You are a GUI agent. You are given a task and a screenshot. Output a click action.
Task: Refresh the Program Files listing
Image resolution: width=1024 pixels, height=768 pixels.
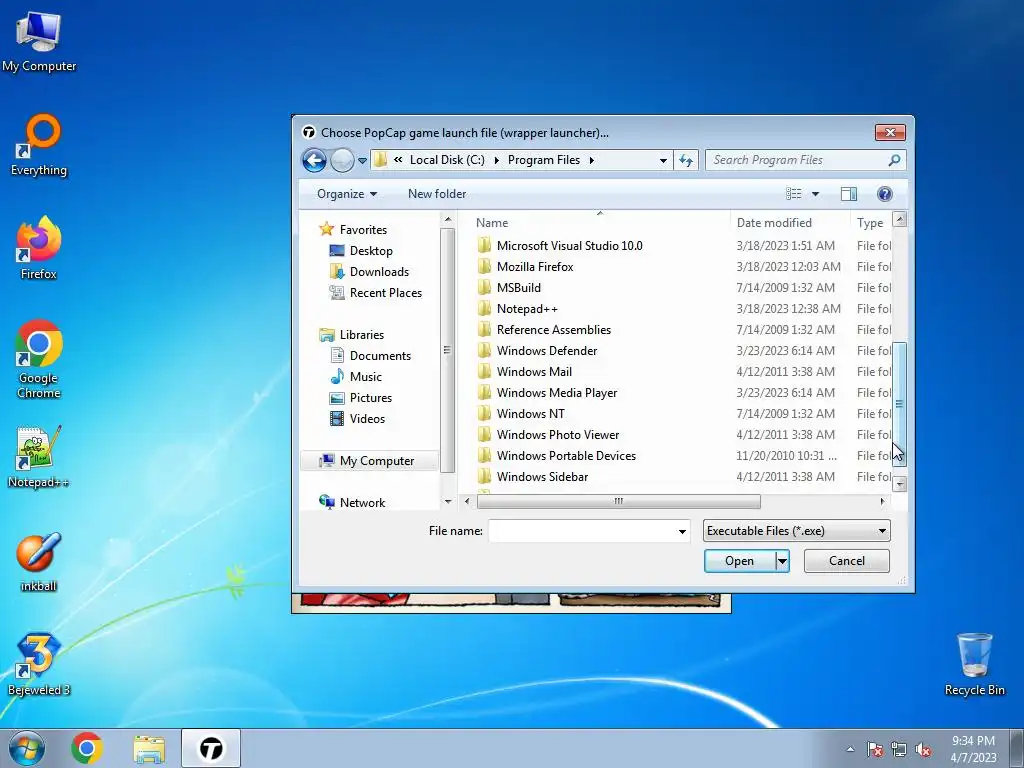click(x=686, y=160)
